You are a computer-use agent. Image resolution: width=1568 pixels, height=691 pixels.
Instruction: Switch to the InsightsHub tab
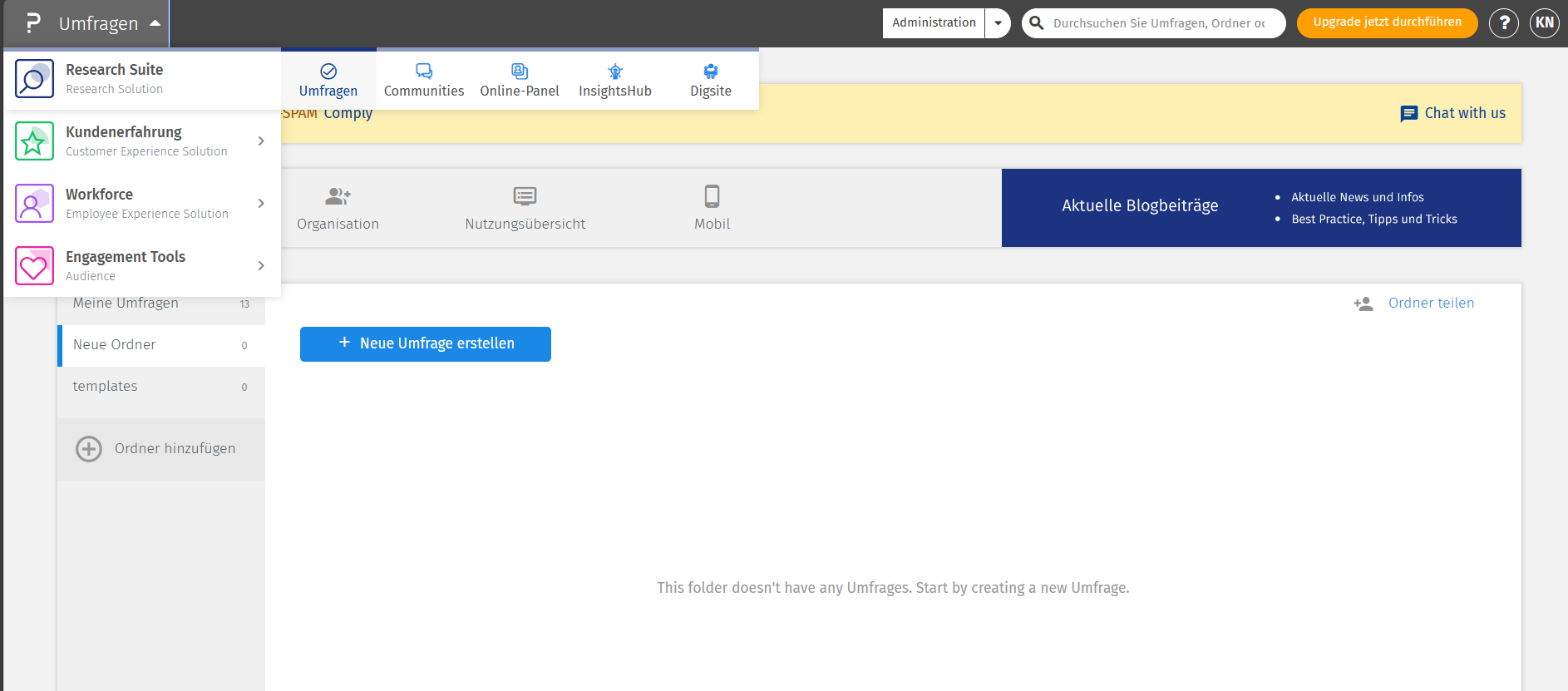[615, 80]
